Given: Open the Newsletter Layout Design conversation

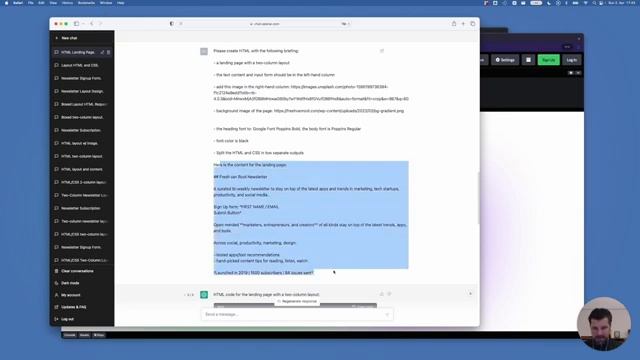Looking at the screenshot, I should pyautogui.click(x=82, y=91).
